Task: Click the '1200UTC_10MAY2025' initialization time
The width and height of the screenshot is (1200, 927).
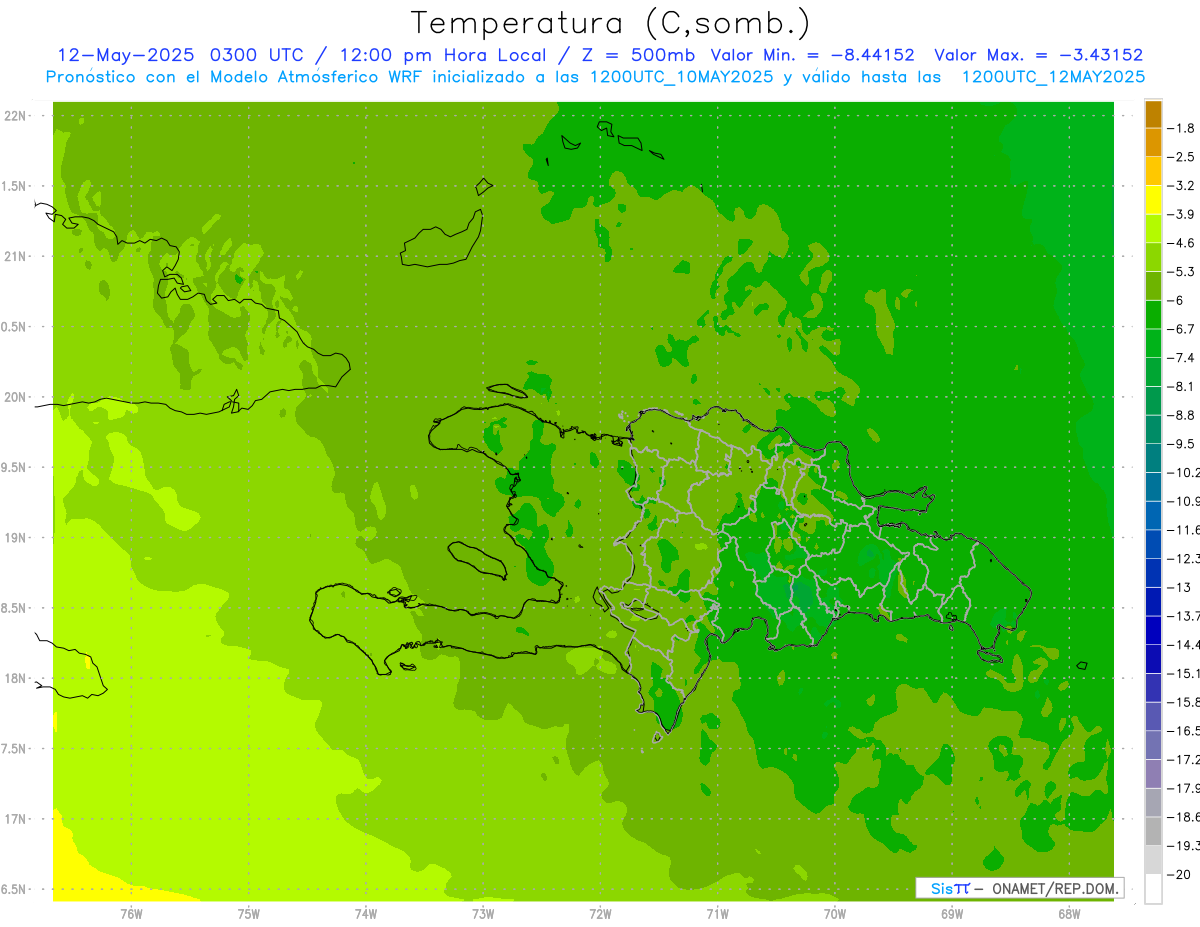Action: tap(681, 77)
